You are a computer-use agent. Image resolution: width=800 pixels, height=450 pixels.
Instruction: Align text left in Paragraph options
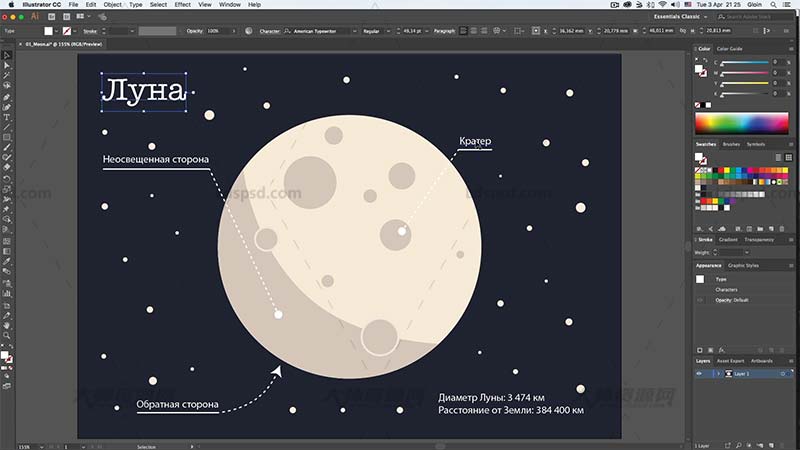(463, 31)
